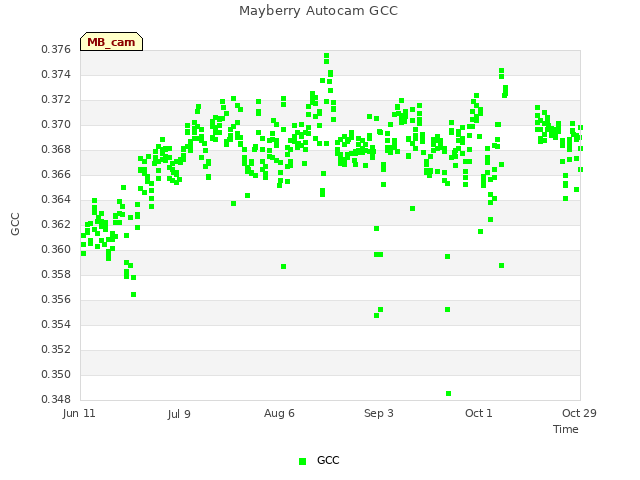Click the 0.348 y-axis label
The height and width of the screenshot is (480, 640).
pyautogui.click(x=56, y=399)
